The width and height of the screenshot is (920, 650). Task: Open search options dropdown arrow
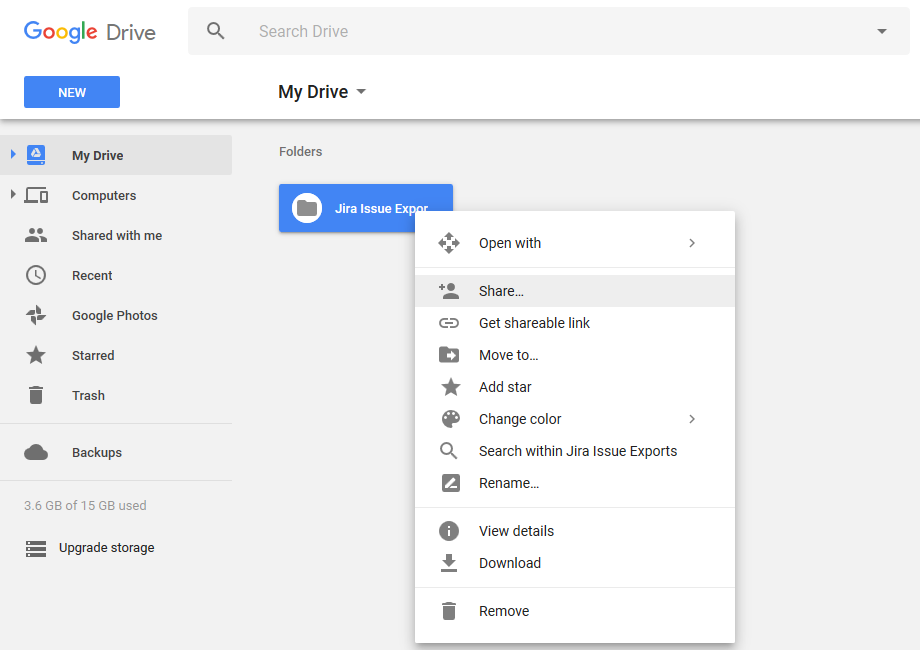881,31
